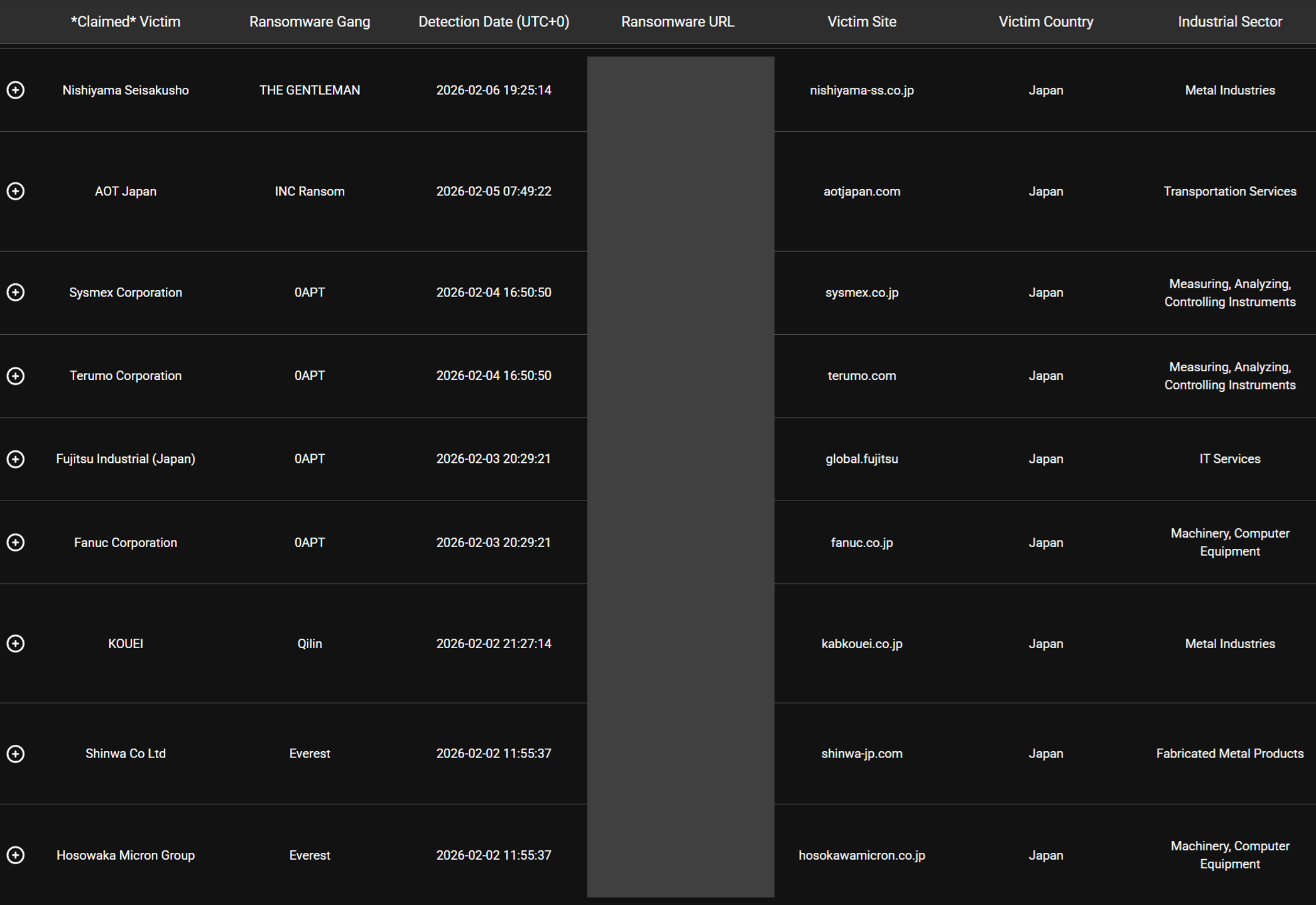Expand the AOT Japan row details
The height and width of the screenshot is (905, 1316).
coord(16,192)
